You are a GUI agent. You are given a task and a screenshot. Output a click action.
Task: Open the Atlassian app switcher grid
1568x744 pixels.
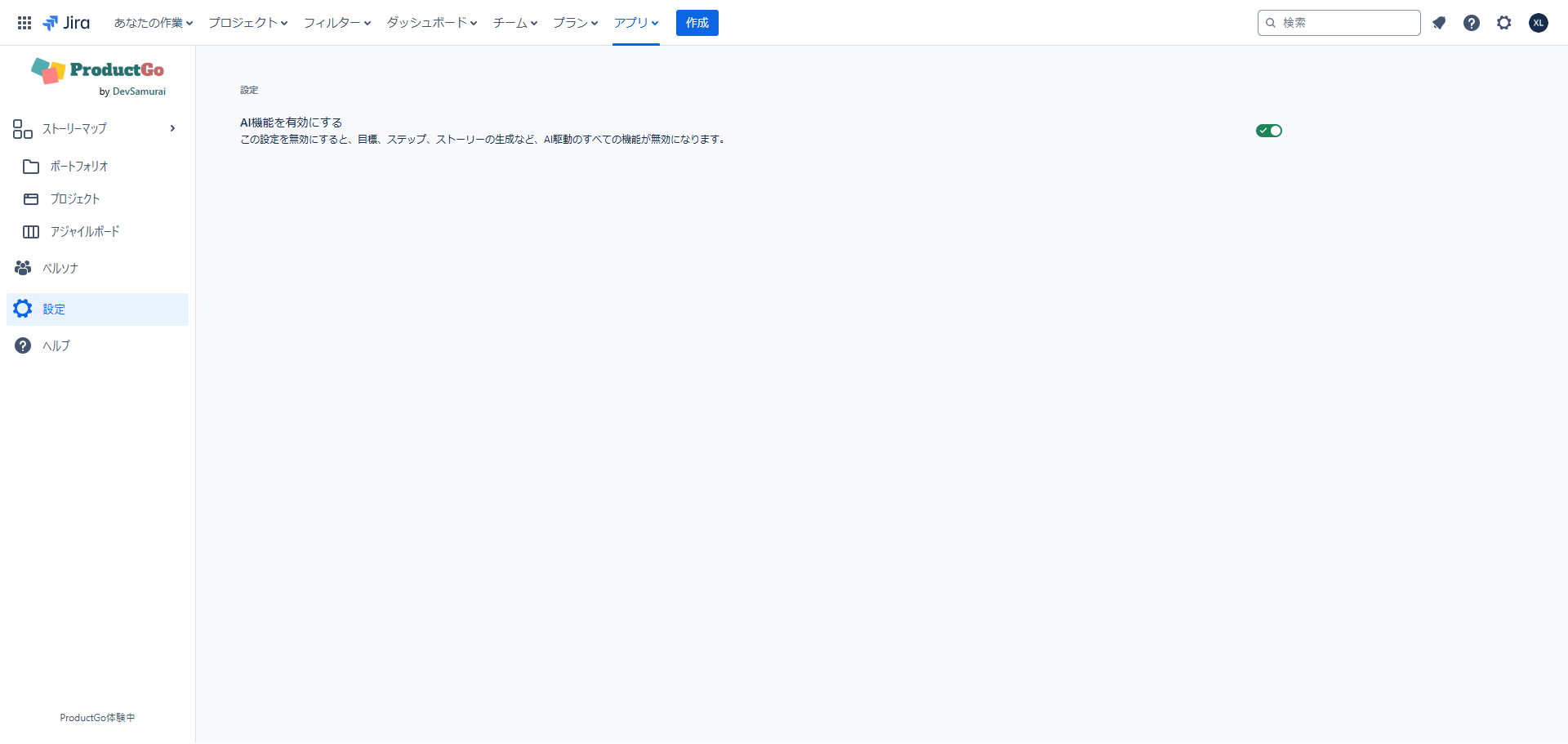coord(24,22)
